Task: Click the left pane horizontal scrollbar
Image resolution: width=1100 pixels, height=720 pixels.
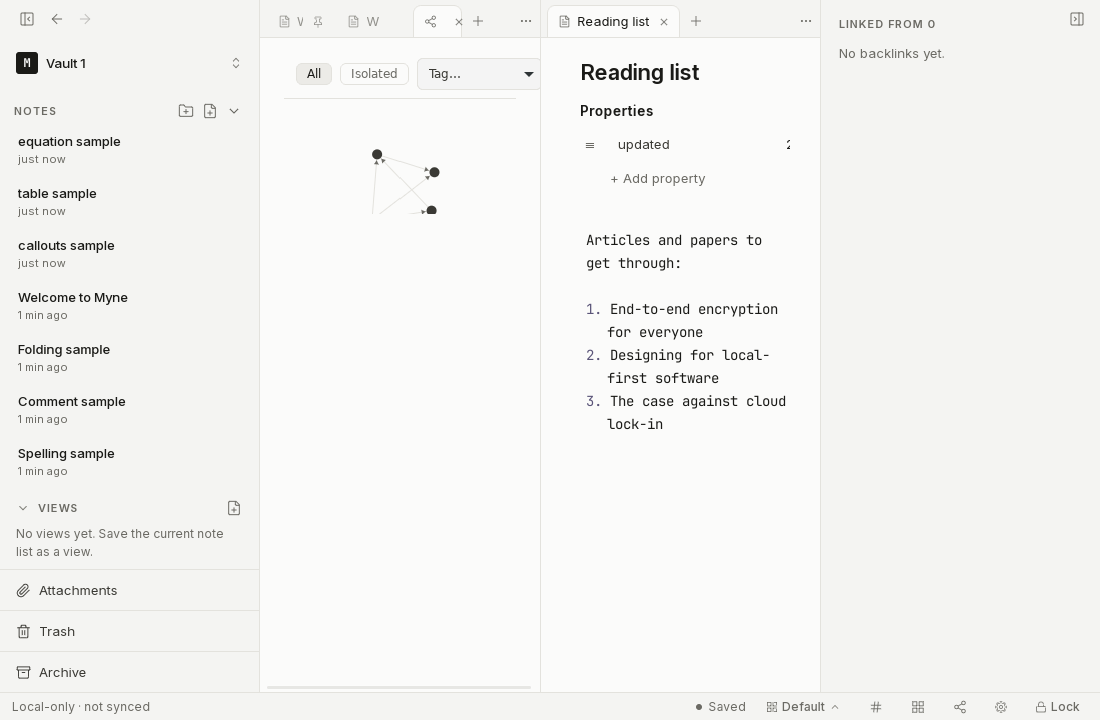Action: click(x=398, y=688)
